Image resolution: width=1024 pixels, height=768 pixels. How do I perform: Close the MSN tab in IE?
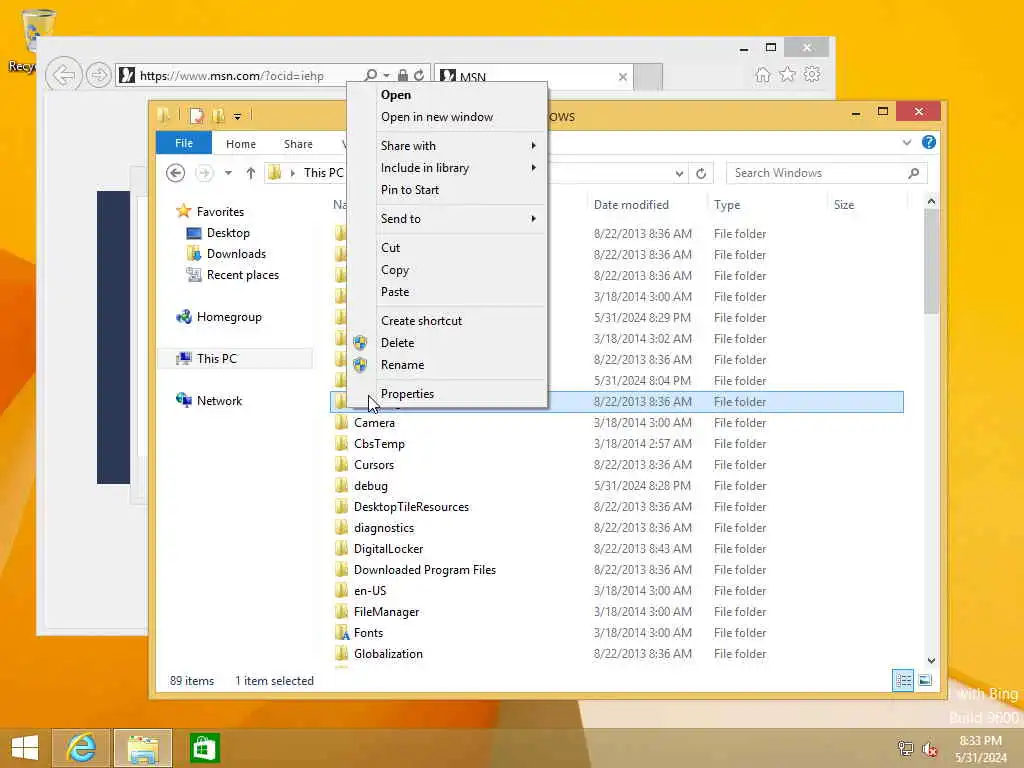coord(622,77)
